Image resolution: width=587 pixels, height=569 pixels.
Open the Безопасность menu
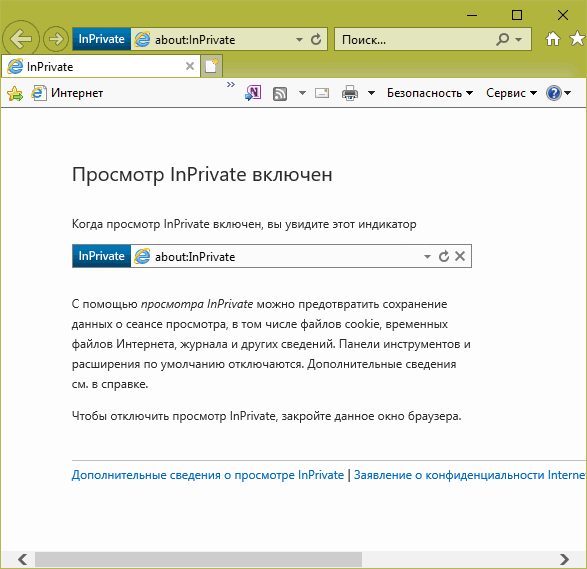(x=430, y=93)
